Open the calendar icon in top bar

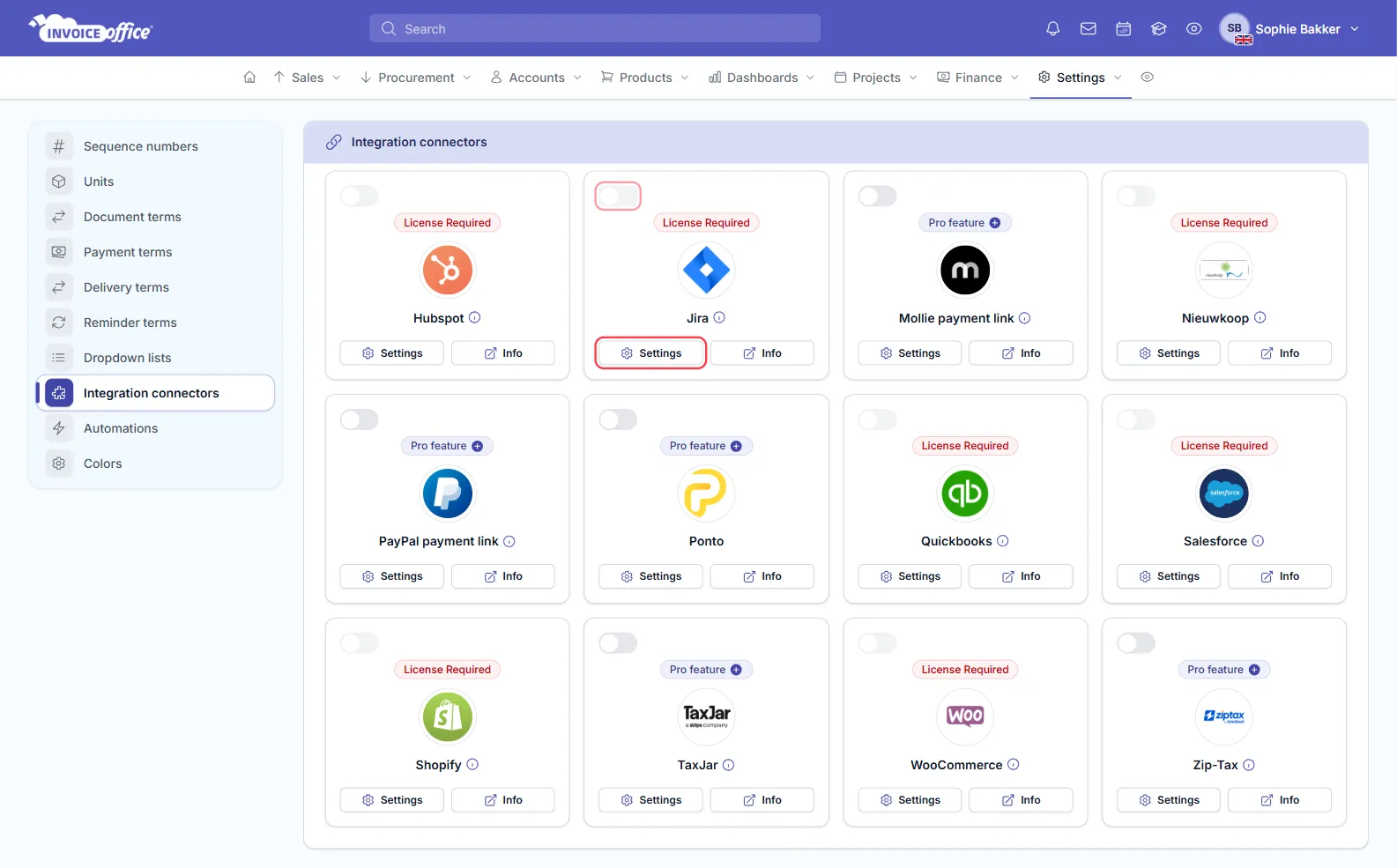coord(1123,29)
